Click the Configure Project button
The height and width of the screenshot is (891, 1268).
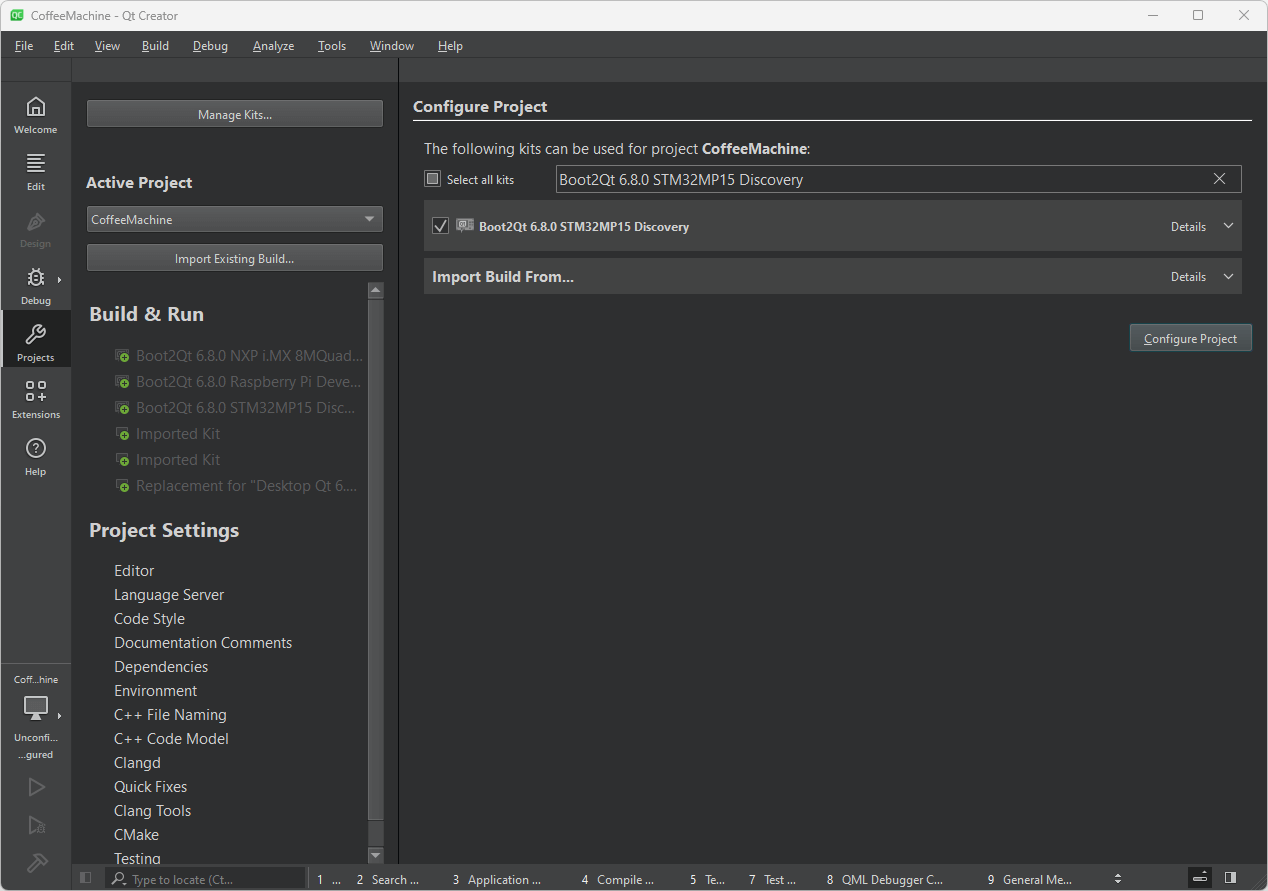1190,338
